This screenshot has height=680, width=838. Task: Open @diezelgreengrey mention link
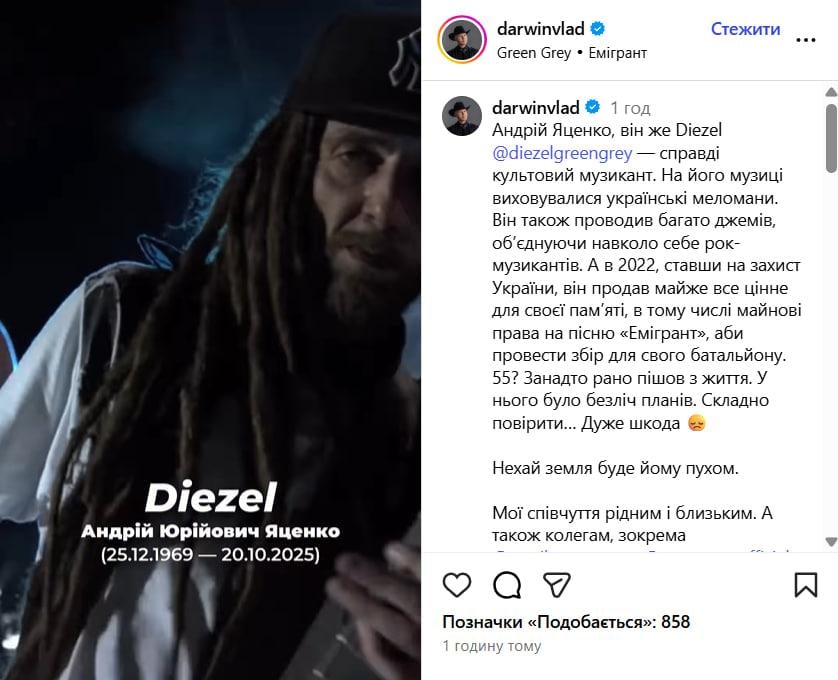pos(562,153)
